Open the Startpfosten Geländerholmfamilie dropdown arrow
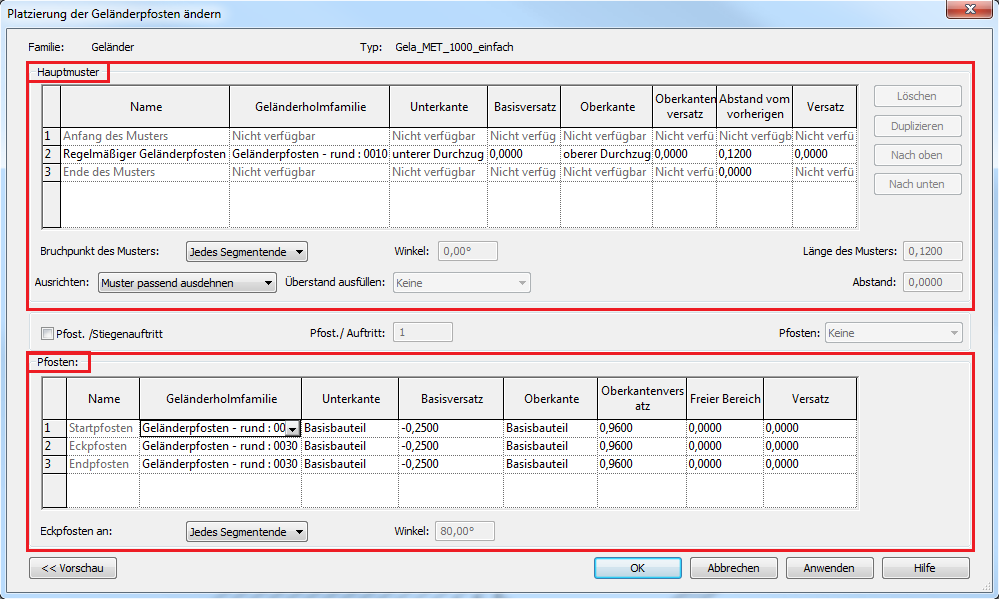999x599 pixels. pos(292,428)
